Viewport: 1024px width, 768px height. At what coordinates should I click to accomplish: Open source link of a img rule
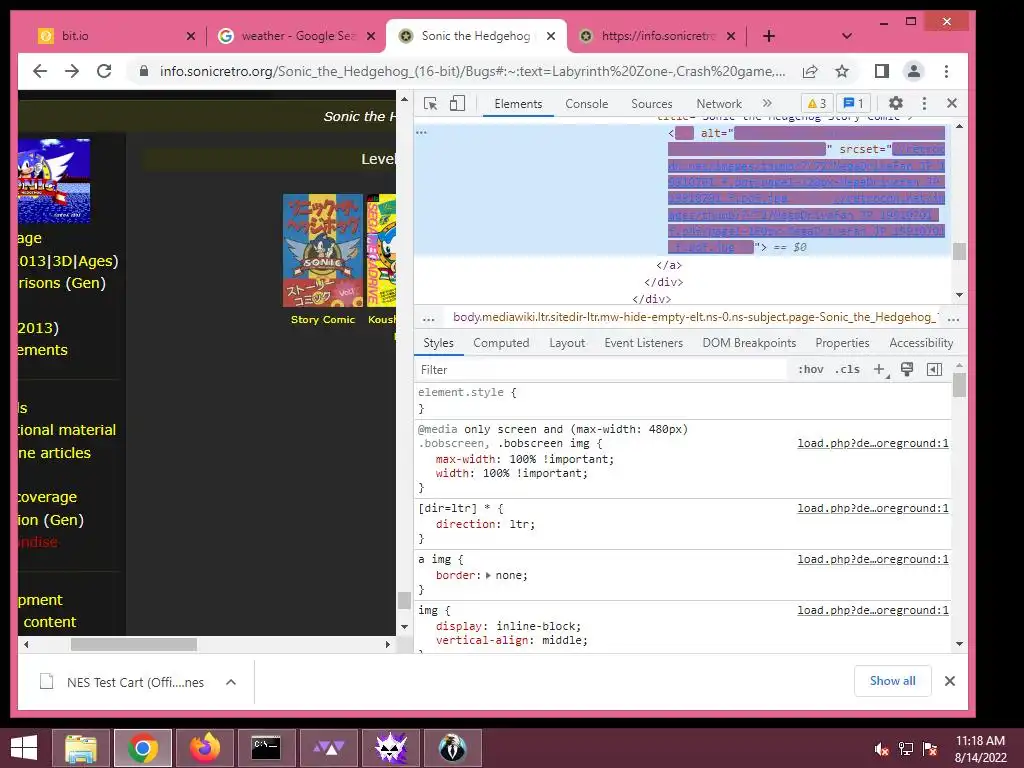tap(872, 559)
